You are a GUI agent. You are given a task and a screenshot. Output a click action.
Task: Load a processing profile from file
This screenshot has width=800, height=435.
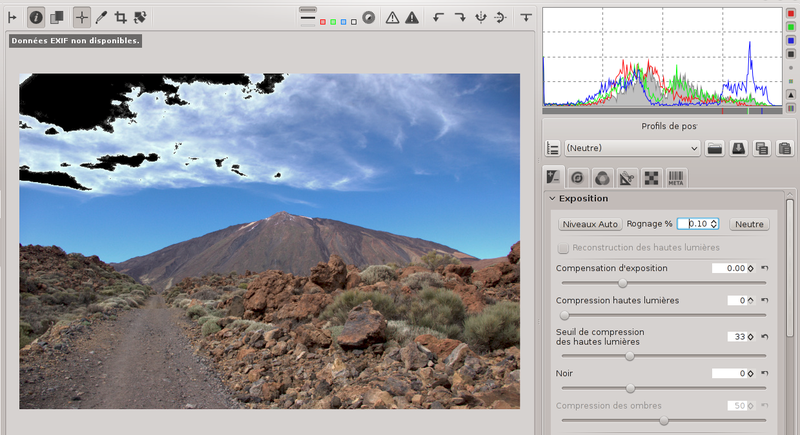coord(714,148)
